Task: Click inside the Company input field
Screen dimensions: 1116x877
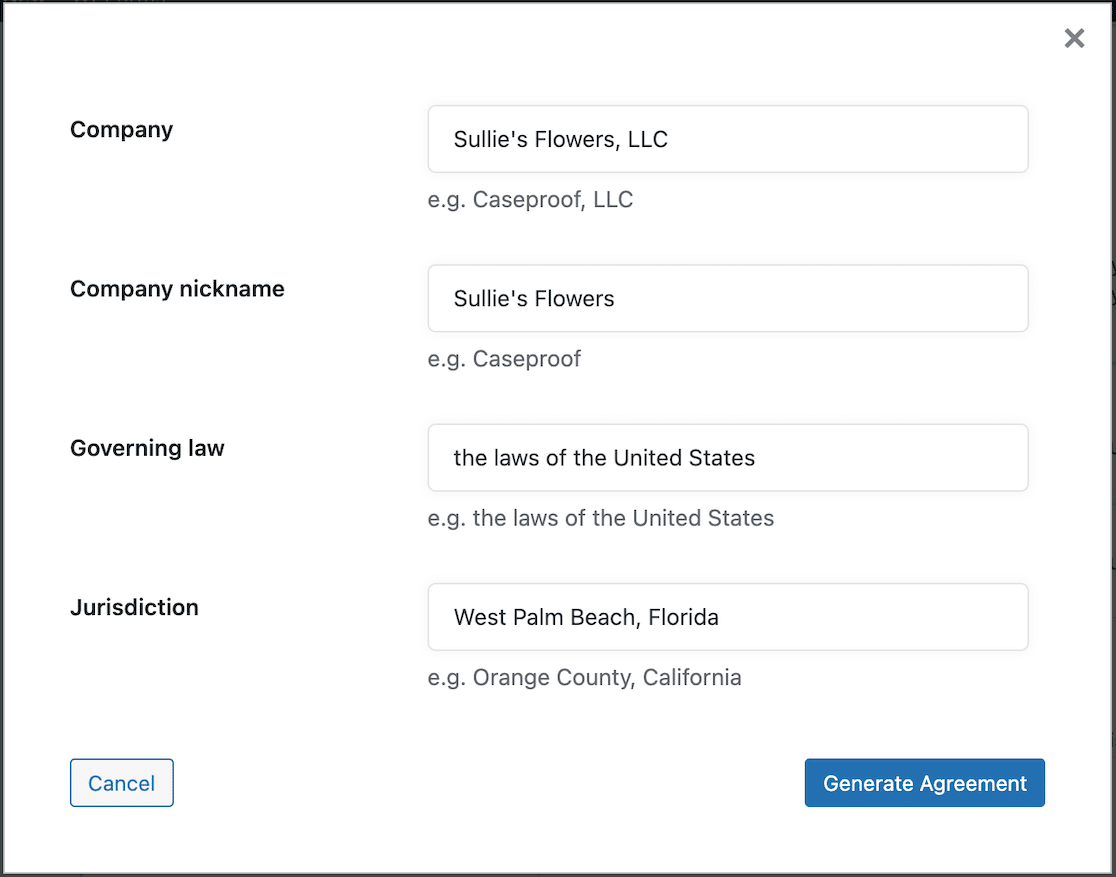Action: [x=728, y=139]
